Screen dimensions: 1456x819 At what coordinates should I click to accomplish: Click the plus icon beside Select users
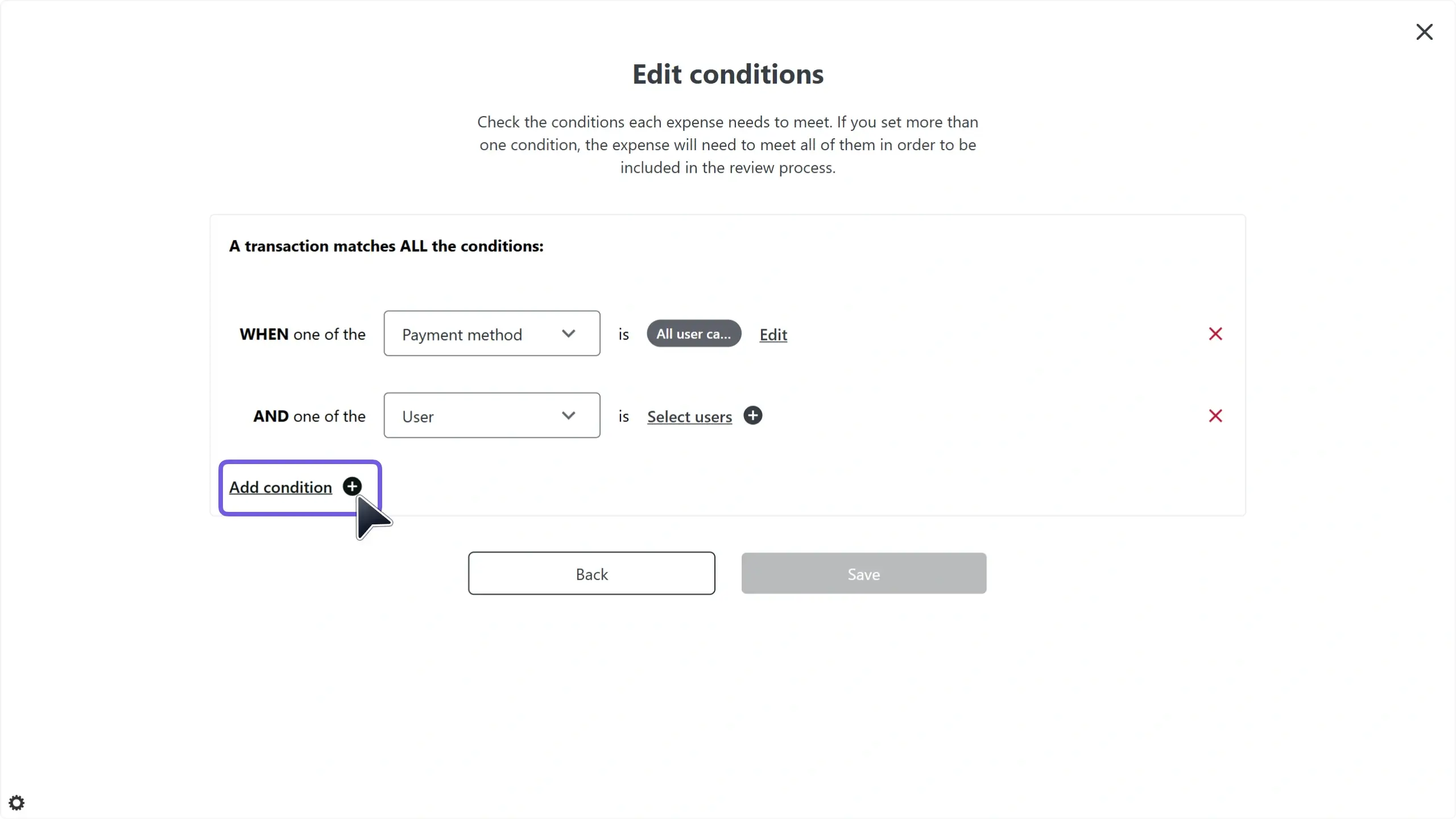pyautogui.click(x=753, y=416)
